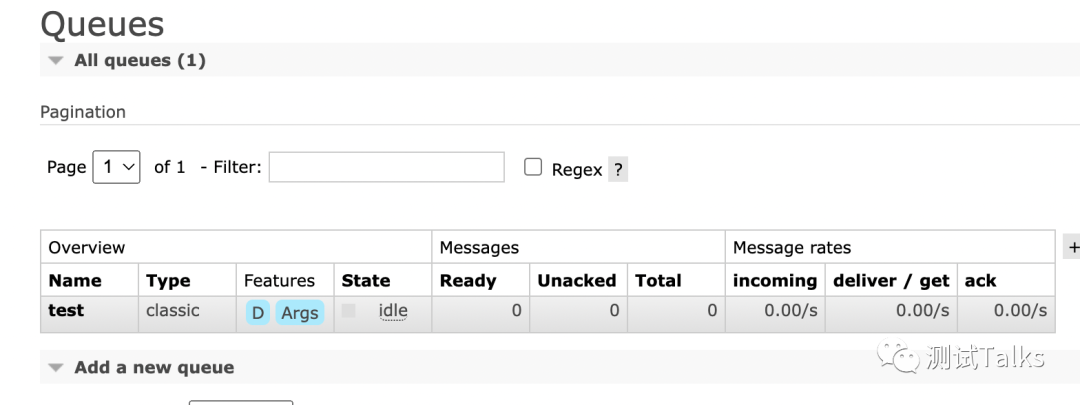
Task: Sort by the deliver / get column
Action: (x=891, y=281)
